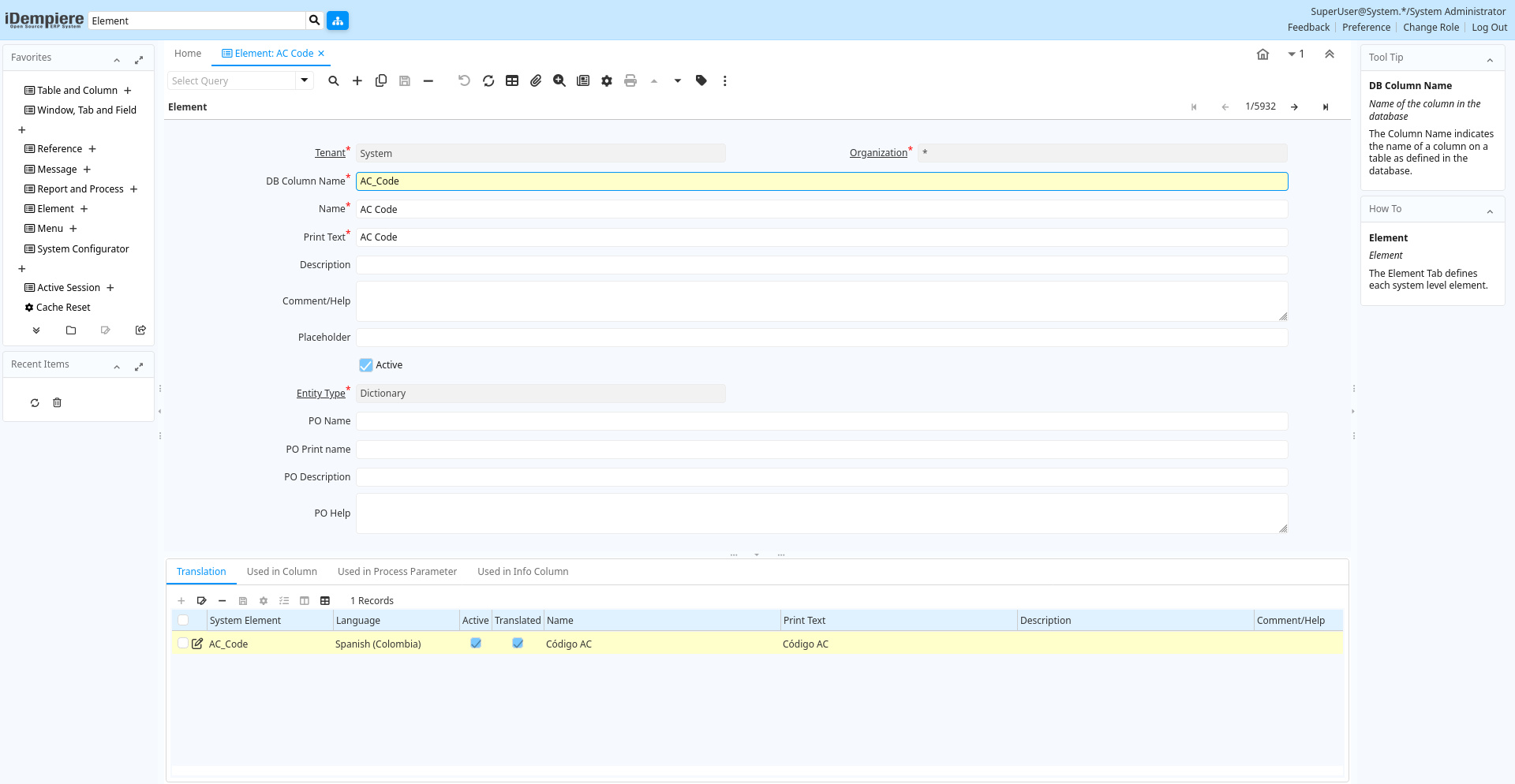Select the AC_Code translation row checkbox

(x=183, y=644)
